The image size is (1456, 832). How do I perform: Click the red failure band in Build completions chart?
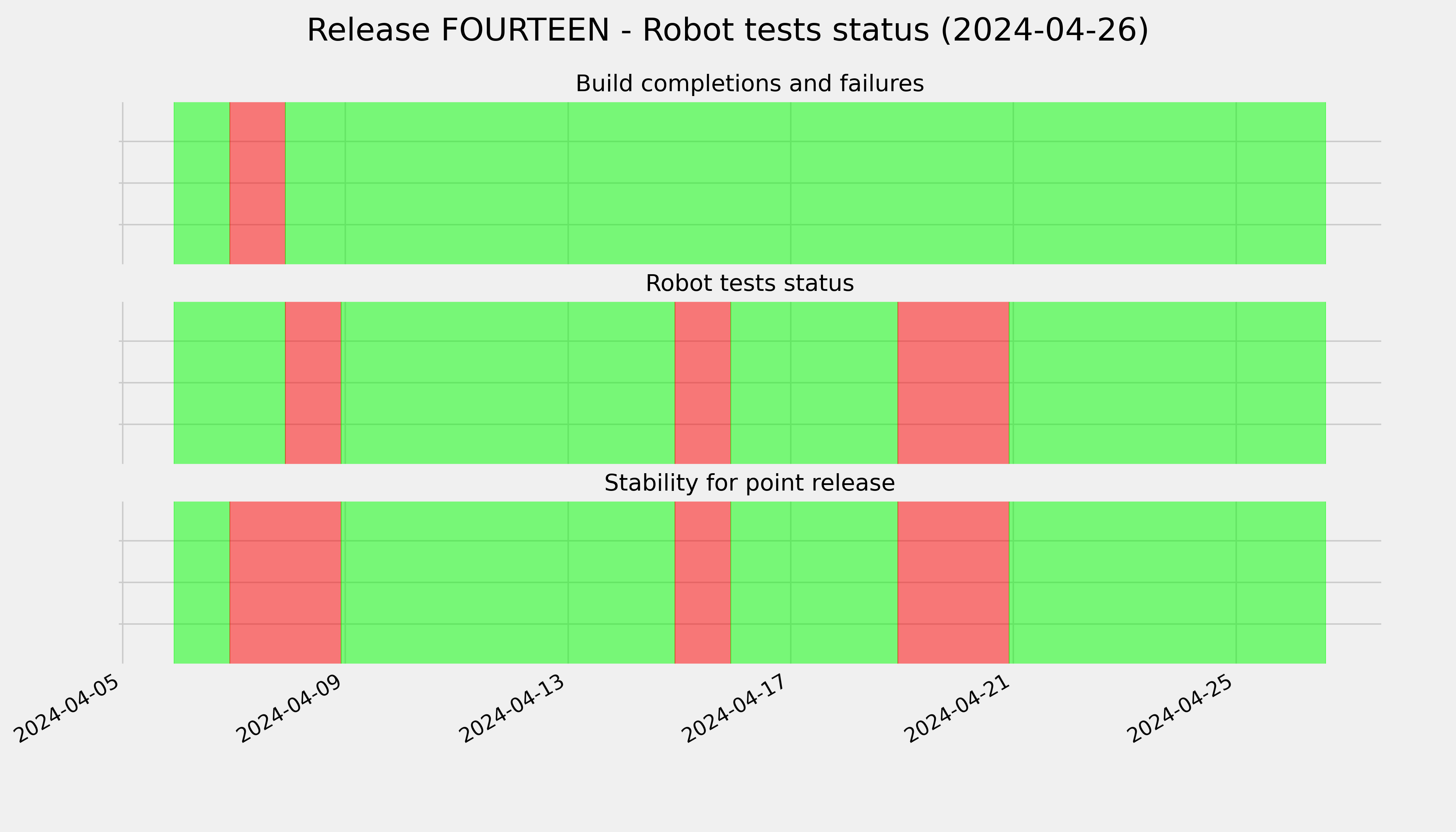coord(257,183)
